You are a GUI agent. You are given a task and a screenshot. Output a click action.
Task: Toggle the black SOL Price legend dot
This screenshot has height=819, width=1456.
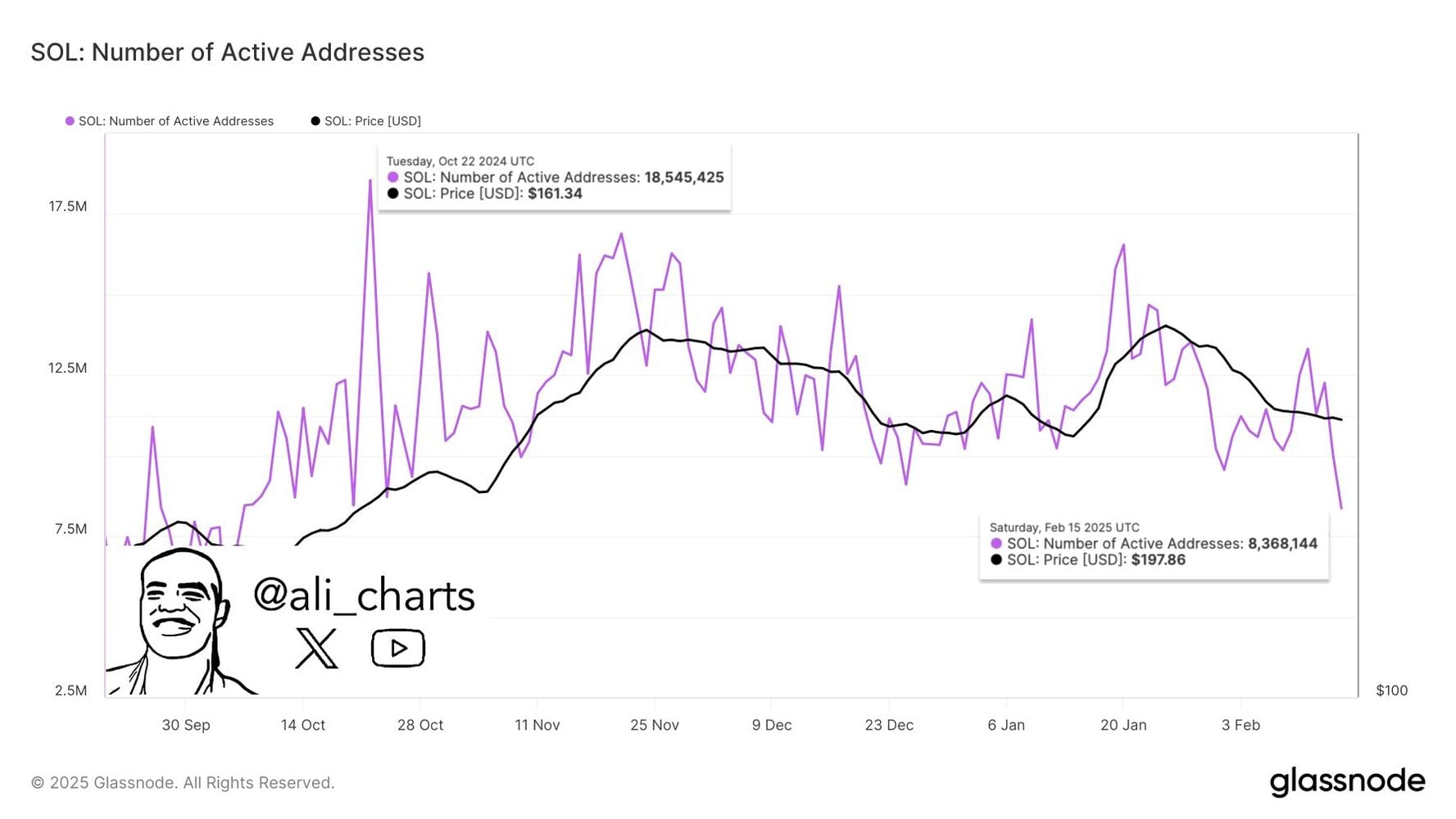(x=315, y=121)
